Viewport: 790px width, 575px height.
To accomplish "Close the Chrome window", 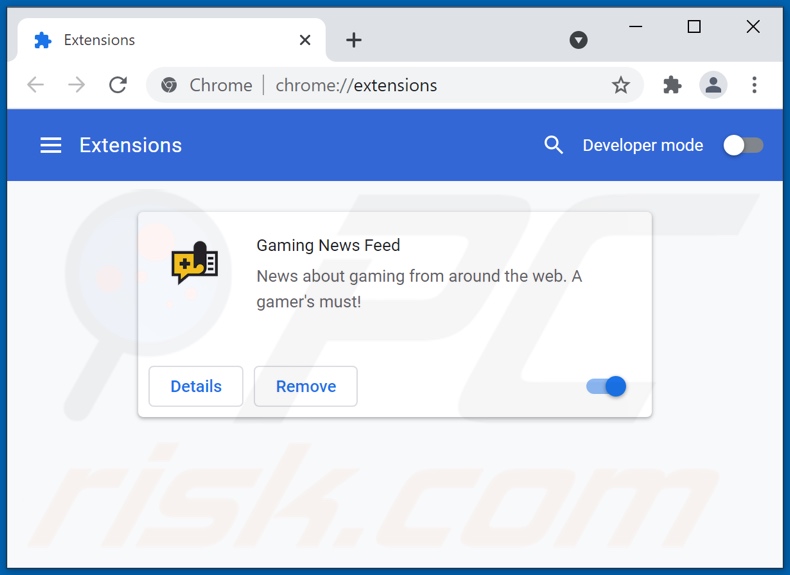I will pyautogui.click(x=753, y=26).
